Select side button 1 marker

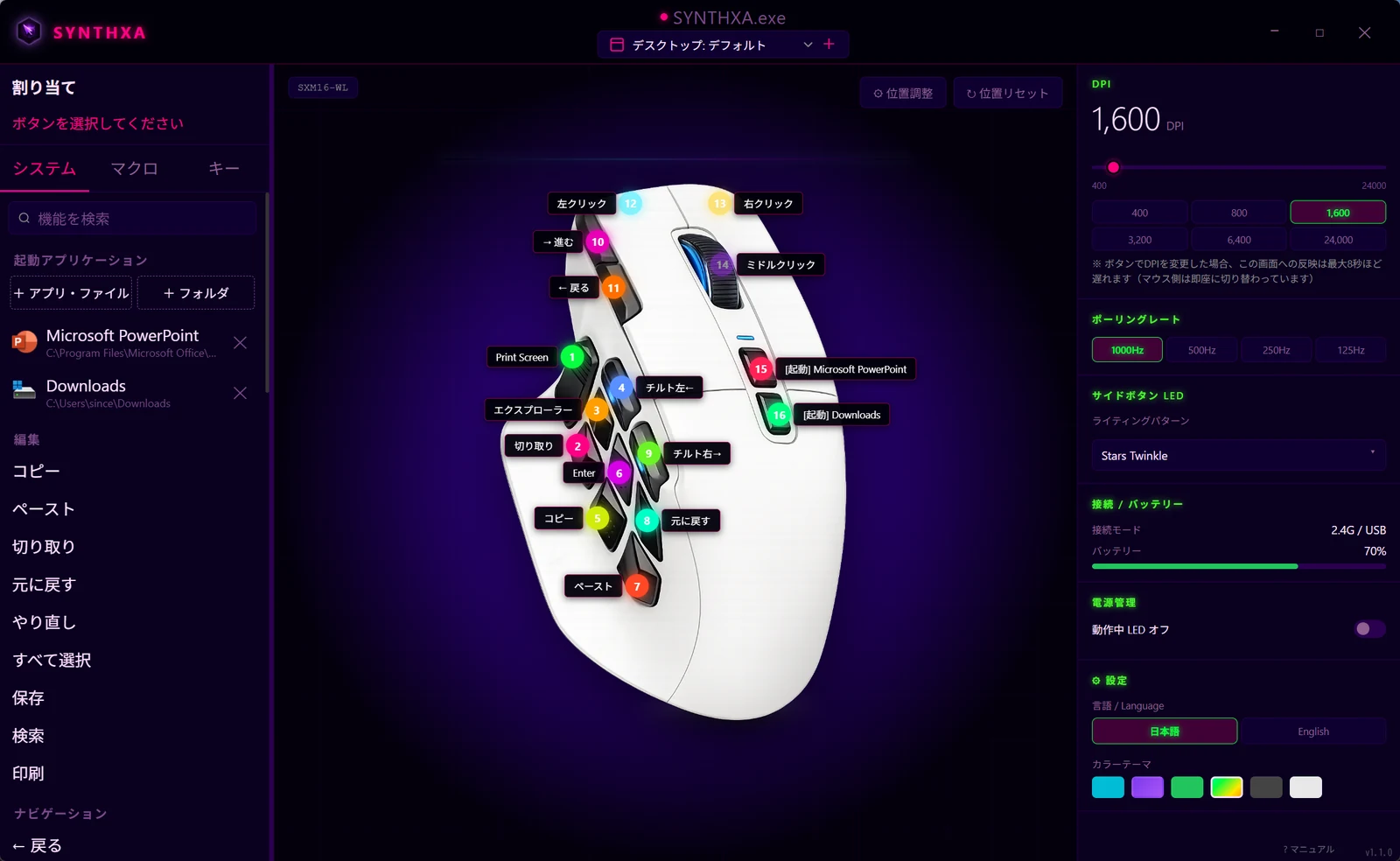pyautogui.click(x=572, y=357)
